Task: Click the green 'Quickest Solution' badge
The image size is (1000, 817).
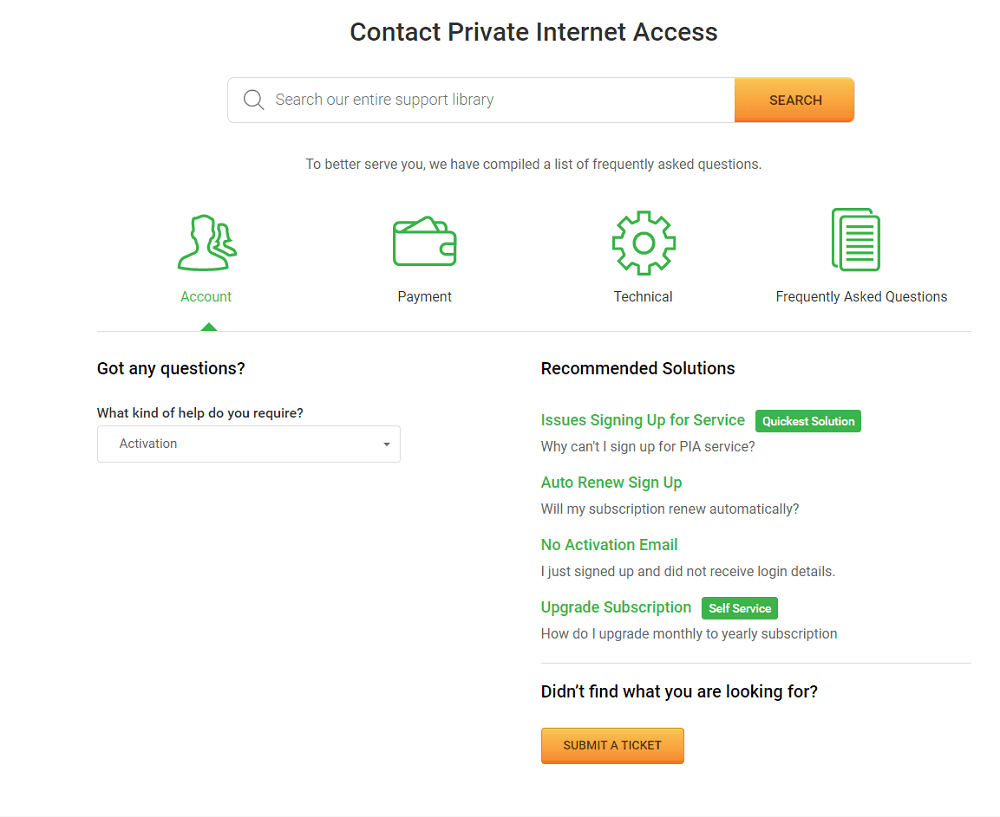Action: pyautogui.click(x=808, y=421)
